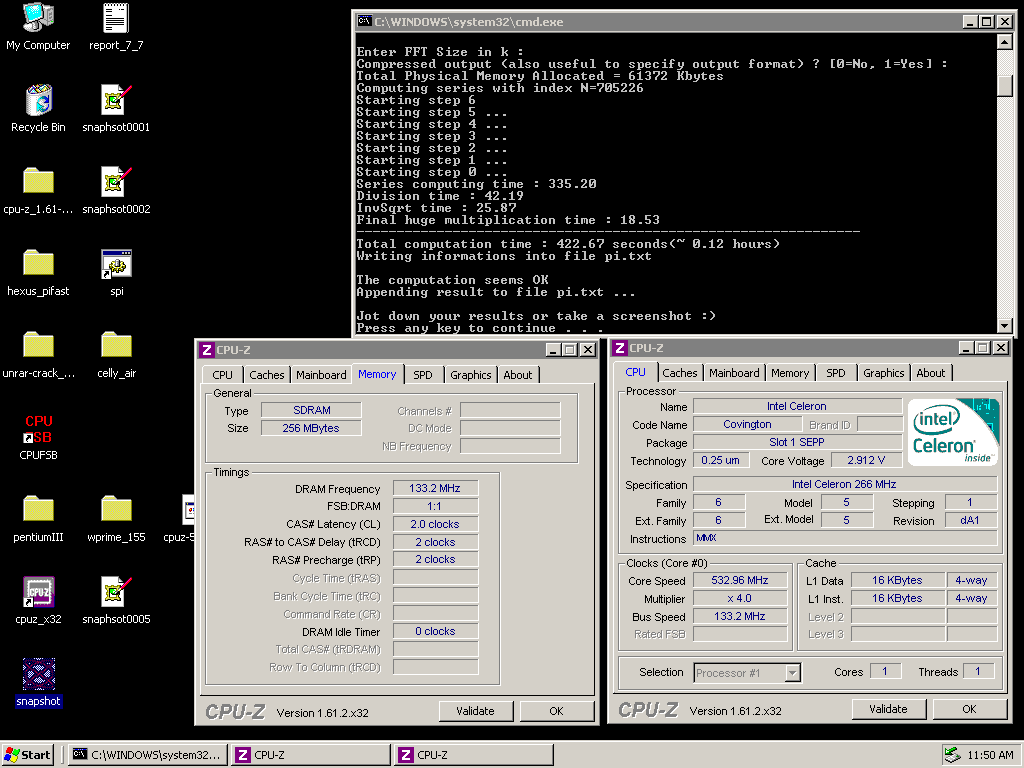
Task: Click the Intel Celeron 266 MHz specification field
Action: point(844,484)
